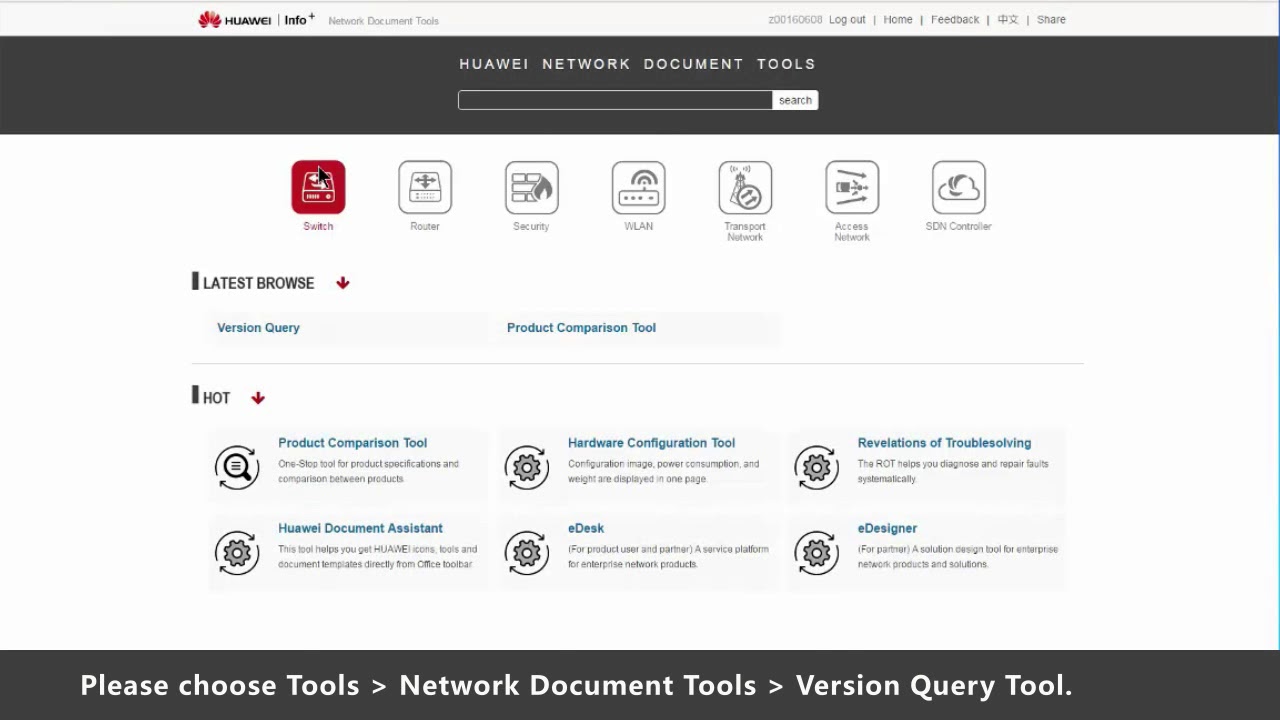Click the Share link in header
Viewport: 1280px width, 720px height.
(1051, 20)
